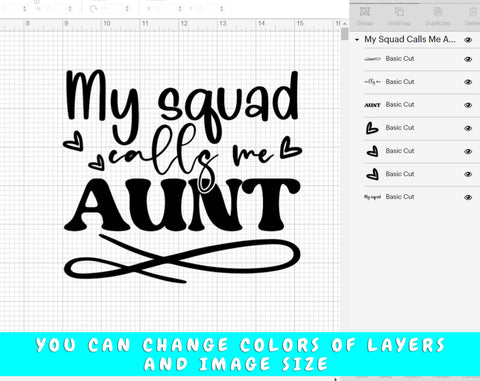Viewport: 480px width, 381px height.
Task: Click the X position stepper arrows
Action: pos(180,9)
